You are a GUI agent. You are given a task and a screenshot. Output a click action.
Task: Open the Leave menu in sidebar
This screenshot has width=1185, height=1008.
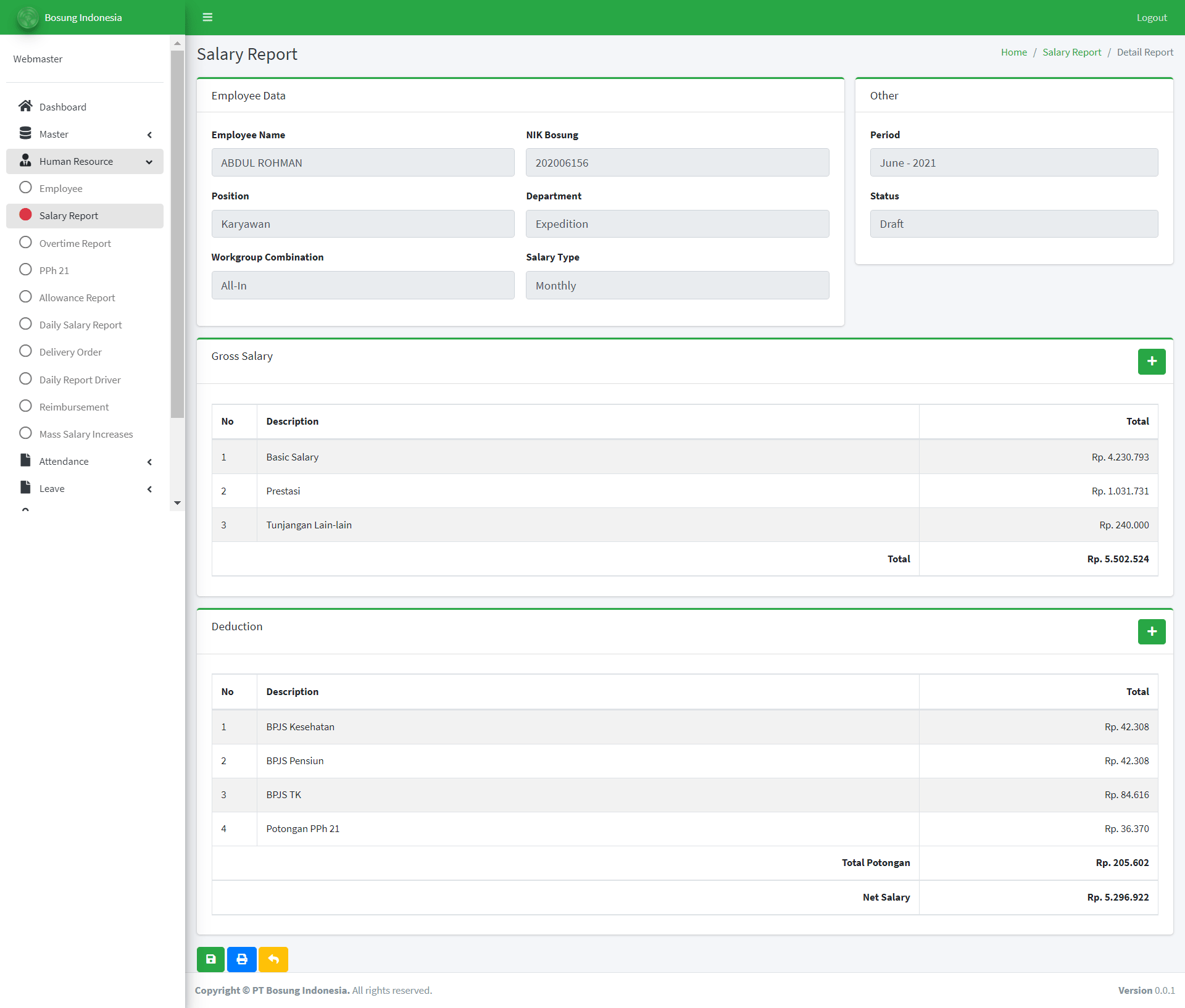[x=52, y=488]
